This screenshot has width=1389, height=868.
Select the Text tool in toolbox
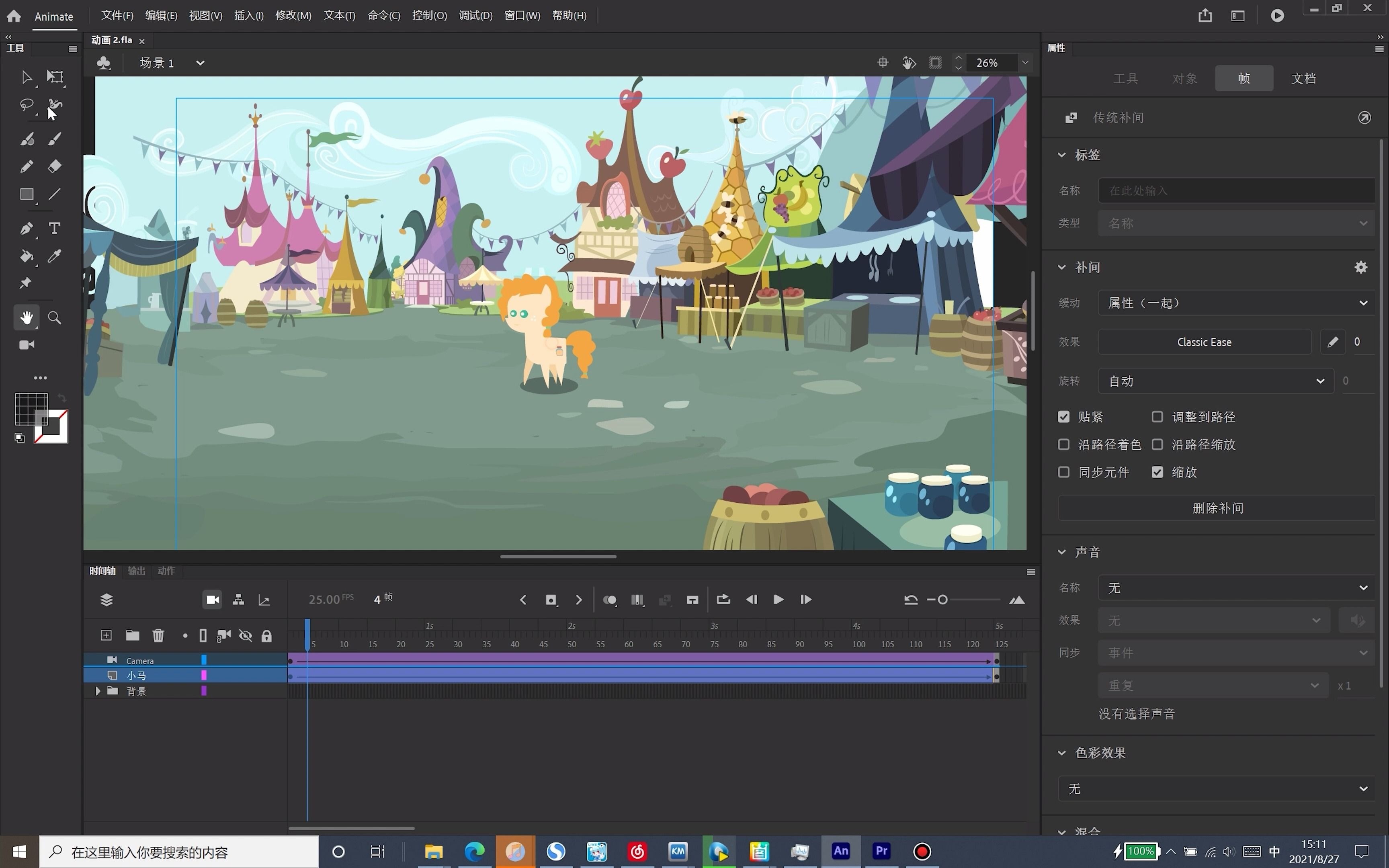tap(54, 229)
